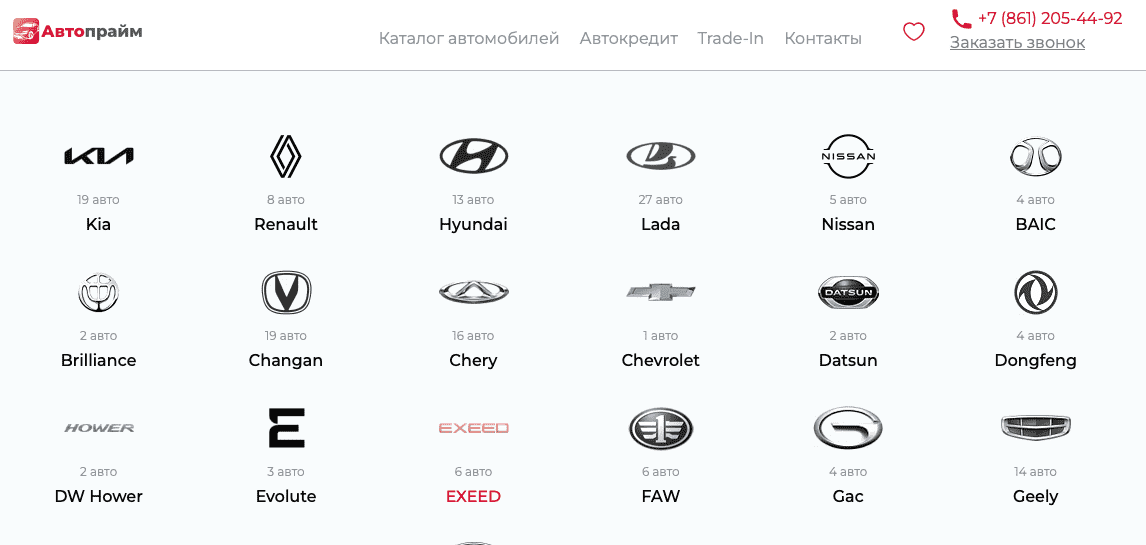1146x545 pixels.
Task: Click the Chevrolet bowtie logo
Action: click(x=660, y=292)
